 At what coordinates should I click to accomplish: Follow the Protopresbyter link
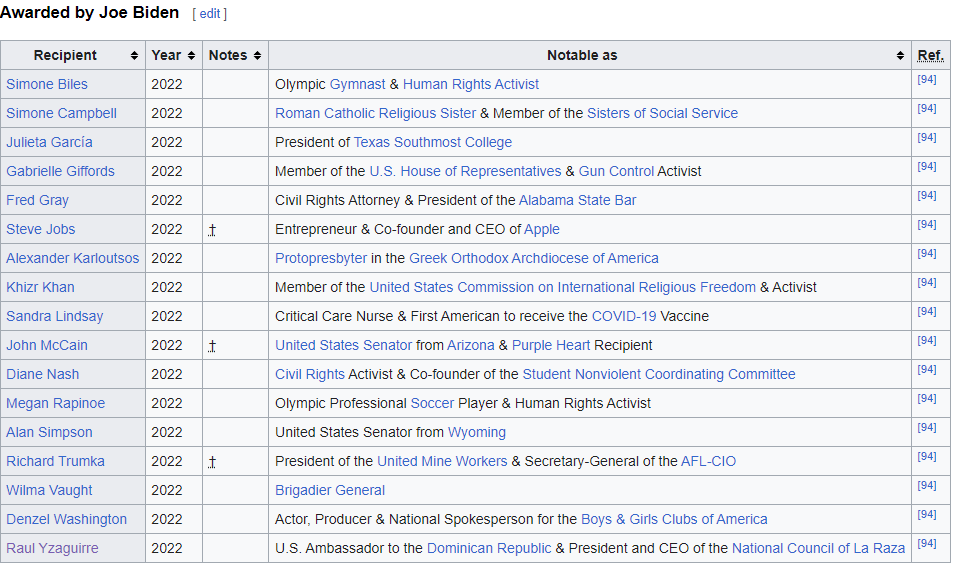click(x=321, y=258)
